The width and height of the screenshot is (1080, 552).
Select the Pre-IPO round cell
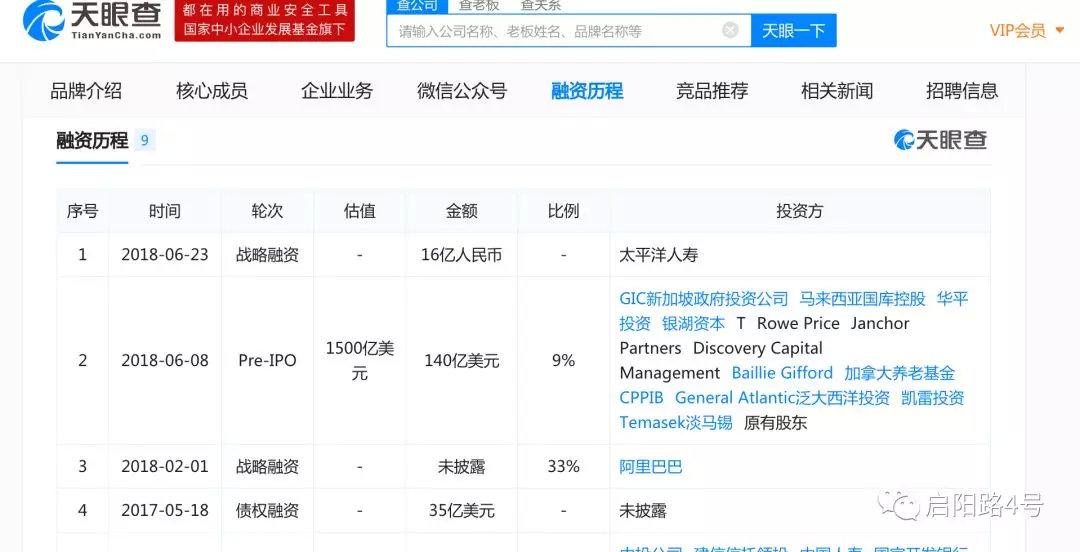pyautogui.click(x=267, y=360)
